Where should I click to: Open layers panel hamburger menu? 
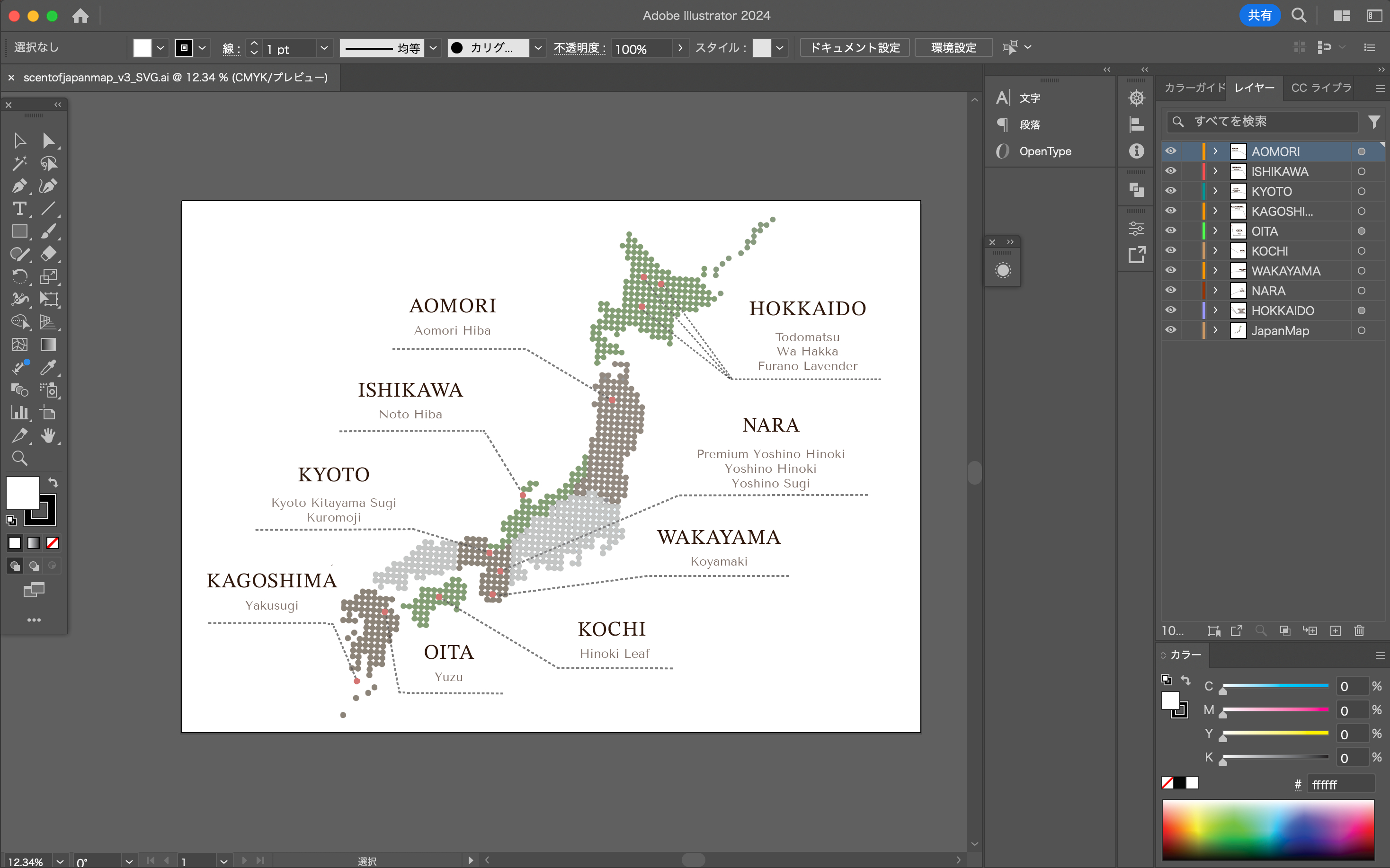click(1380, 89)
